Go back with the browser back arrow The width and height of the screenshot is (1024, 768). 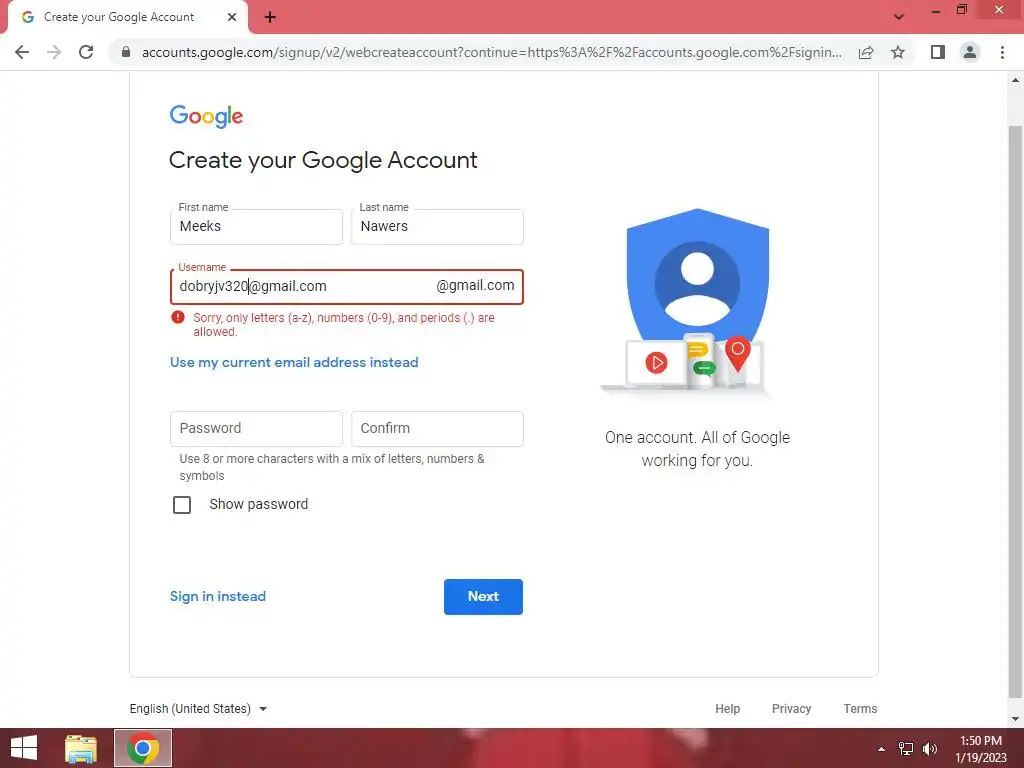(x=22, y=52)
